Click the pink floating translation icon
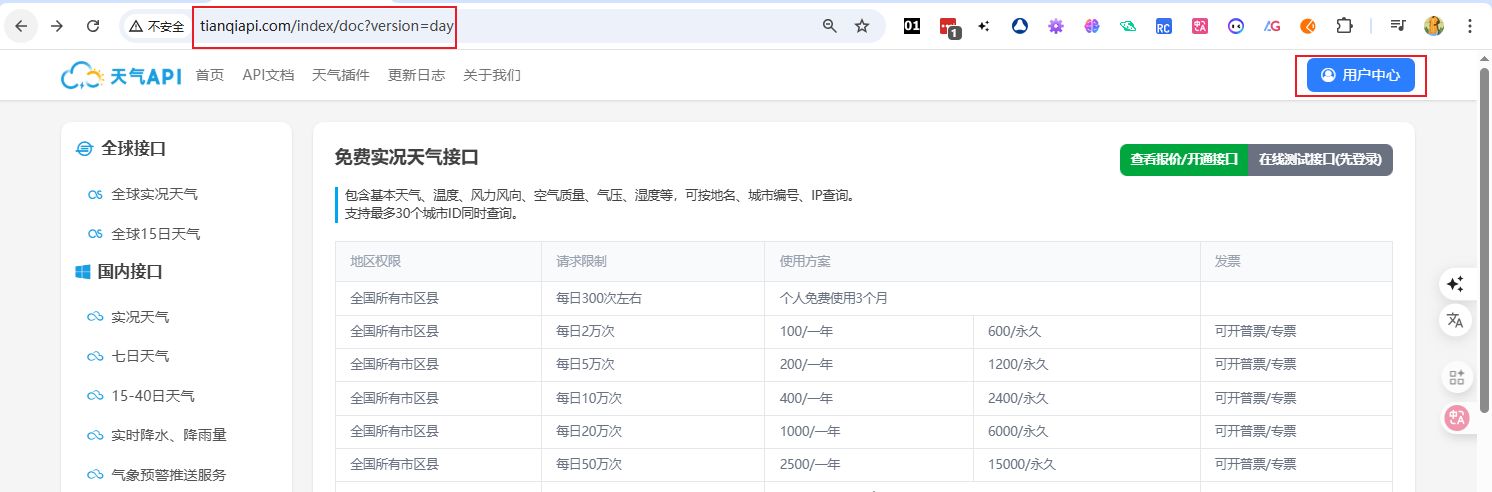1492x492 pixels. point(1455,418)
